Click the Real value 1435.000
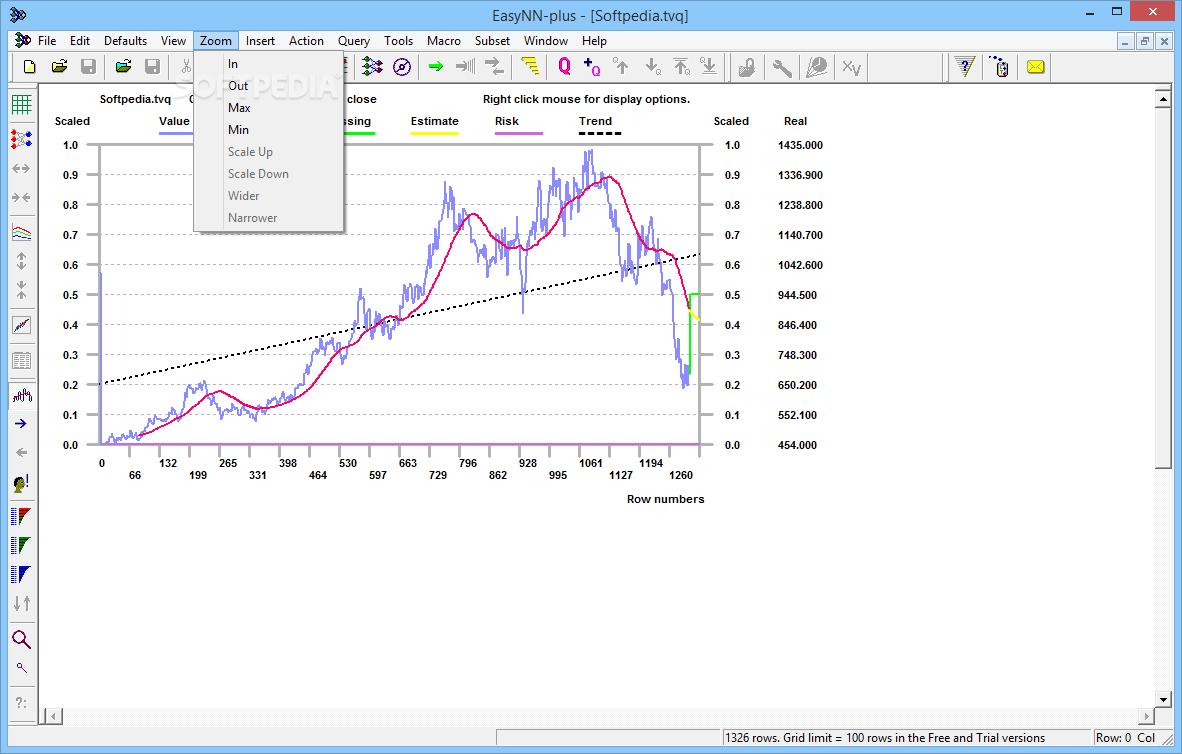This screenshot has width=1182, height=754. coord(801,146)
